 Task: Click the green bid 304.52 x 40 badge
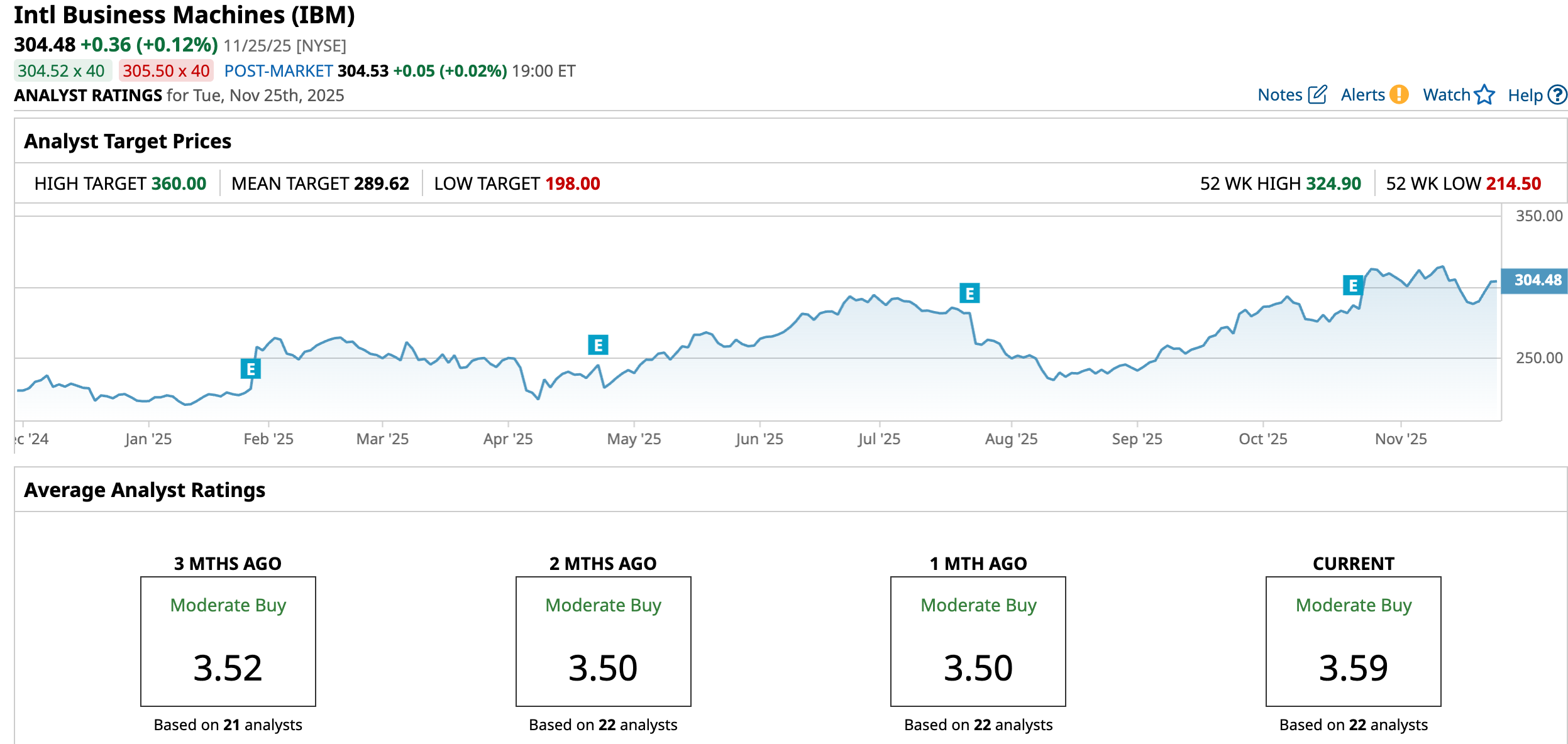(x=62, y=71)
